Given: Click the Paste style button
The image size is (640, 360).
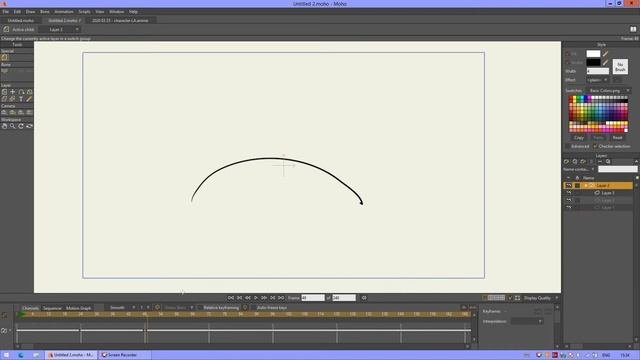Looking at the screenshot, I should click(x=598, y=138).
